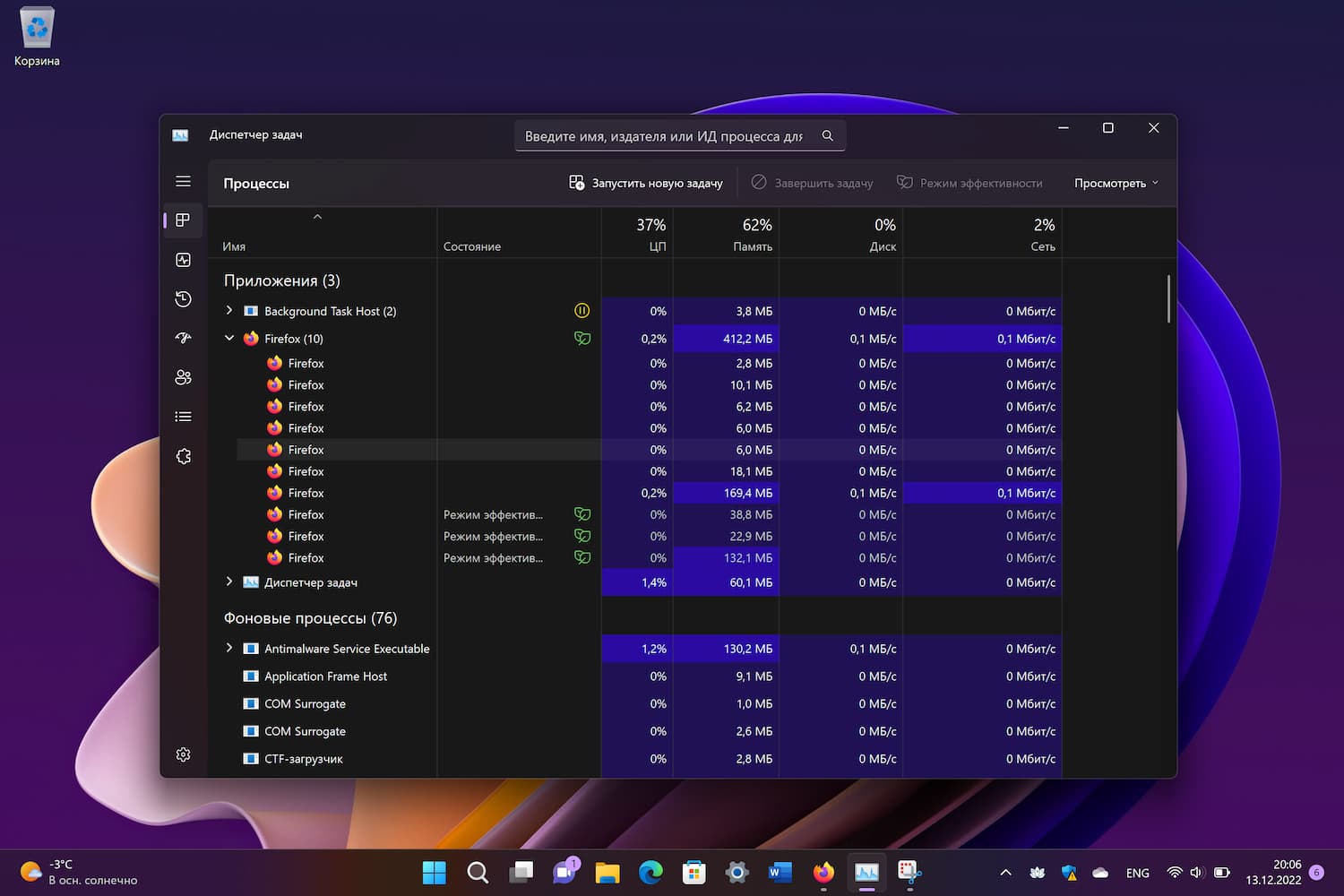The image size is (1344, 896).
Task: Click the navigation hamburger menu
Action: tap(183, 181)
